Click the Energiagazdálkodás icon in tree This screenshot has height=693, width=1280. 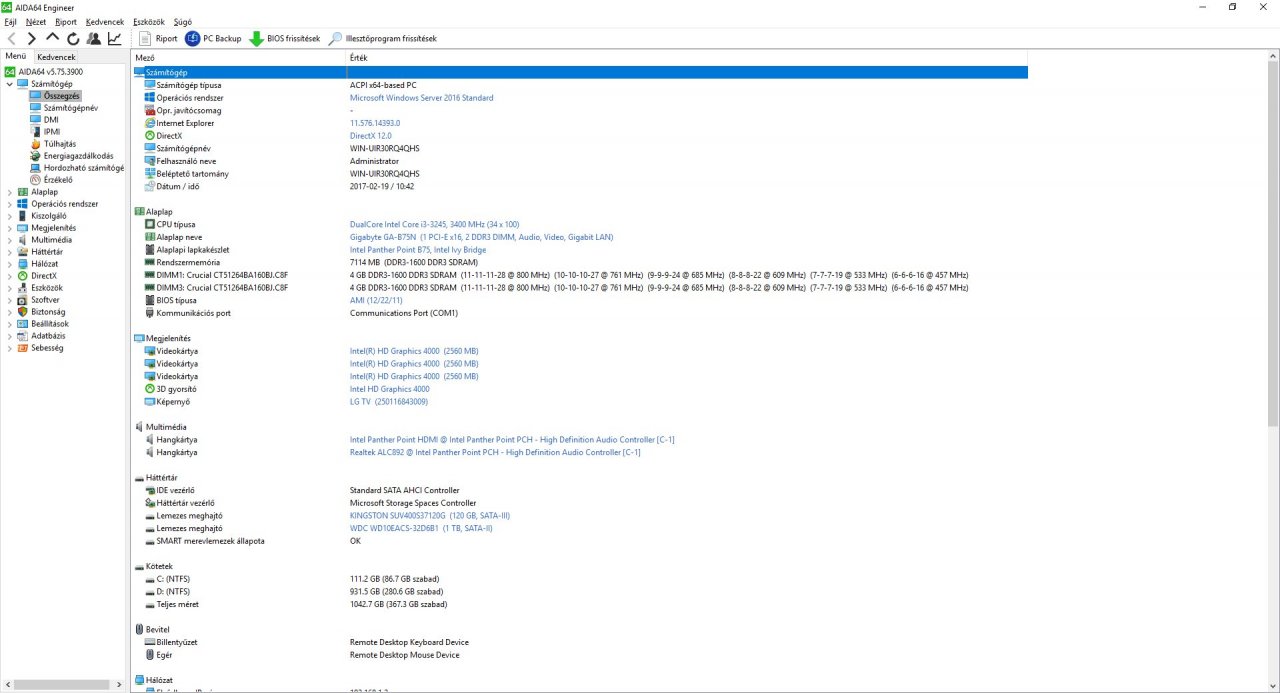point(36,156)
